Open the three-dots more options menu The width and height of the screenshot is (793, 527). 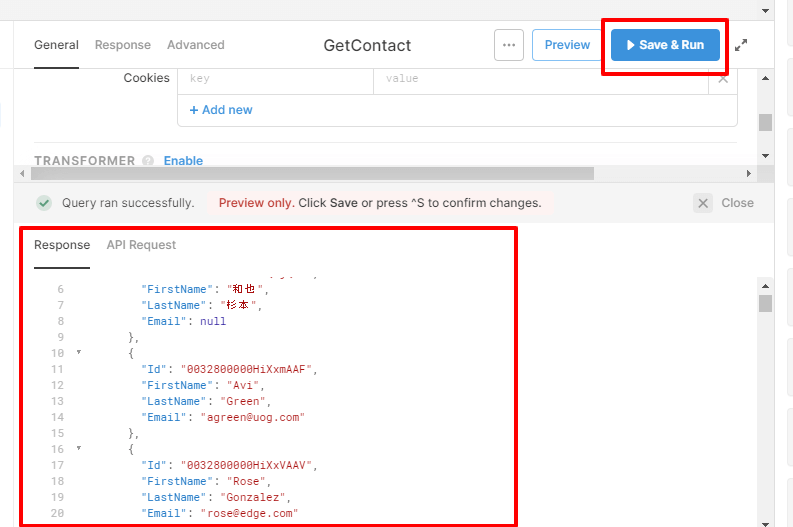pos(509,45)
